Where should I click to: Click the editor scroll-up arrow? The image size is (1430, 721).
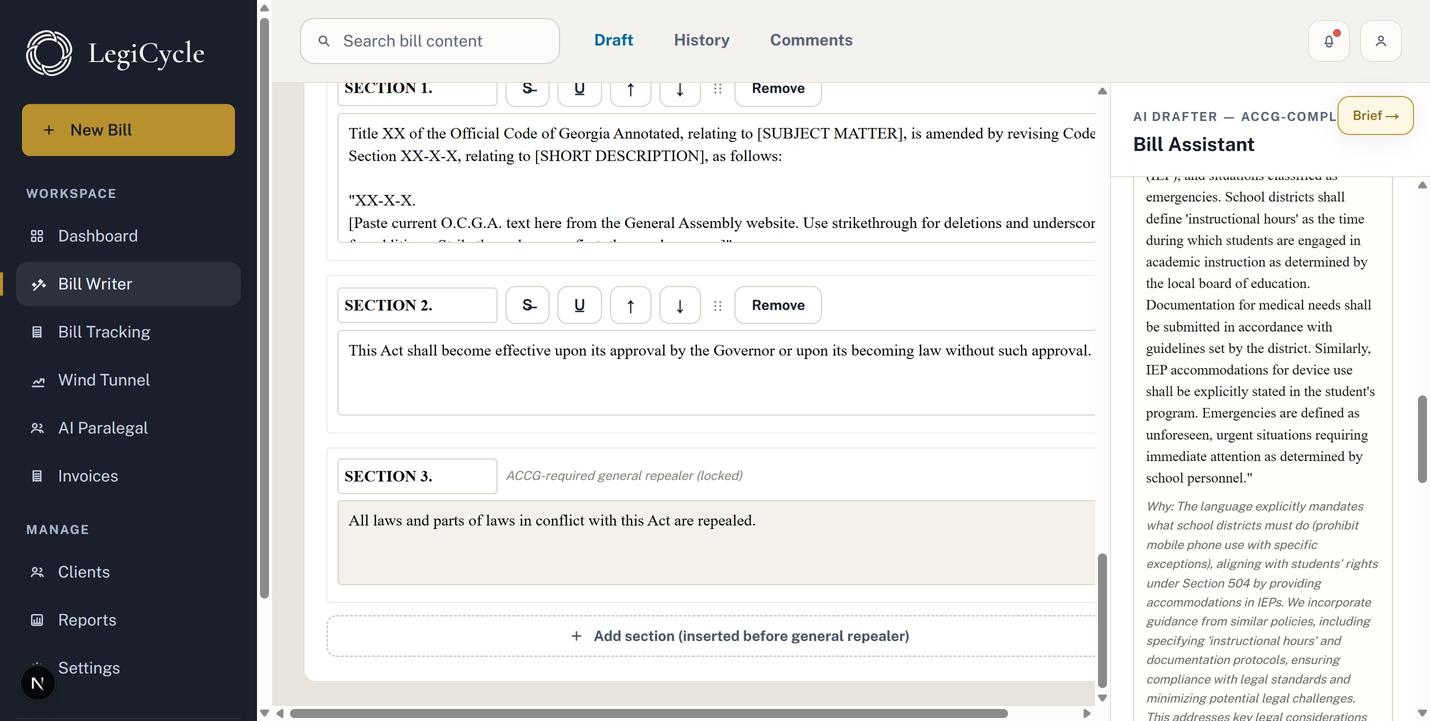coord(1102,91)
